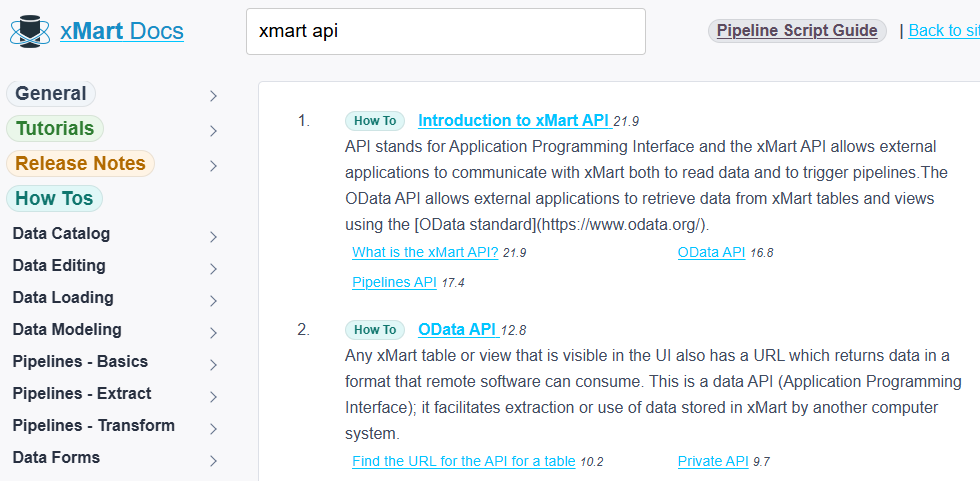Select the Tutorials category badge
This screenshot has height=481, width=980.
click(x=55, y=129)
